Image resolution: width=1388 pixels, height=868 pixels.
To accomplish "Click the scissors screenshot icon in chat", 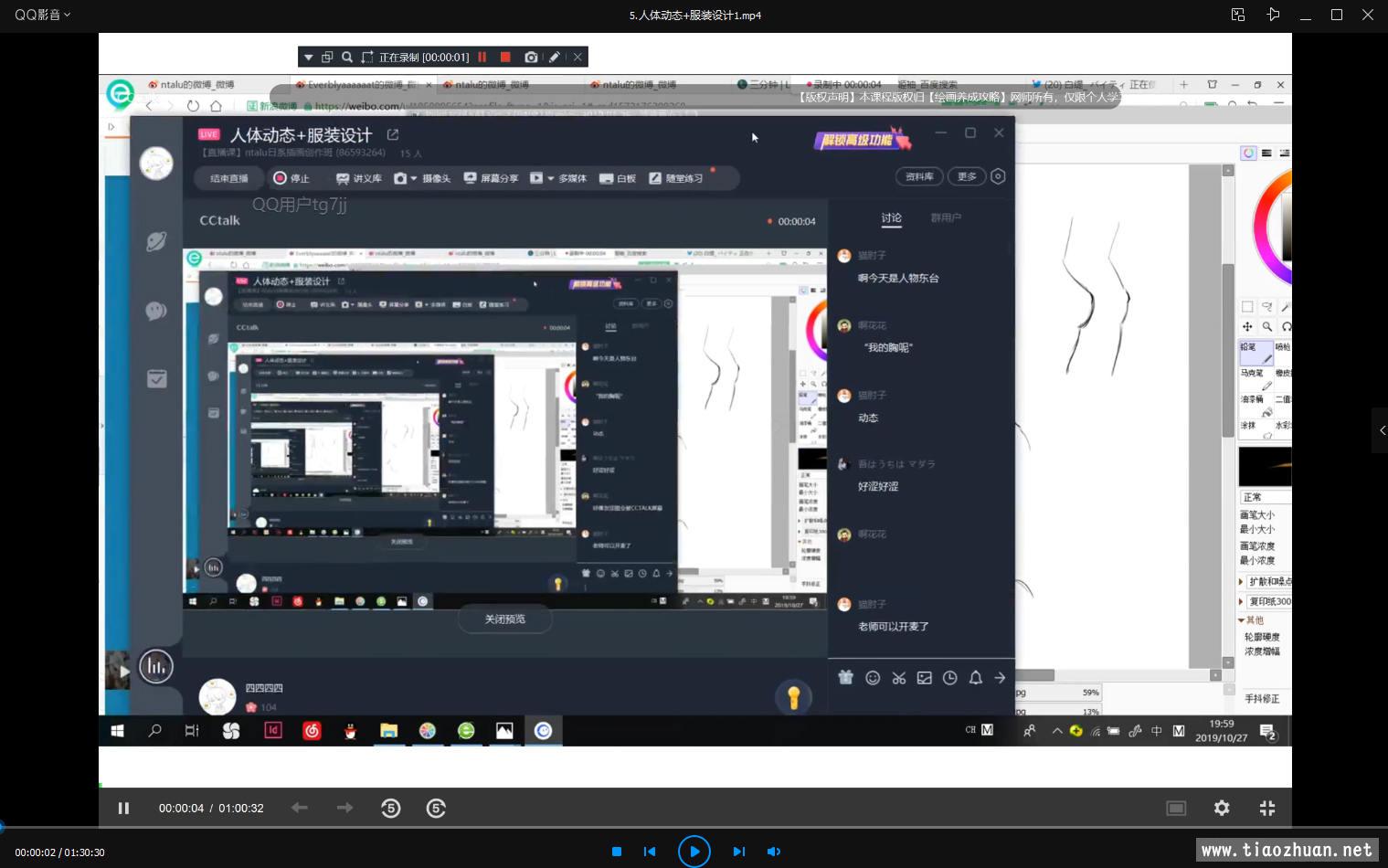I will pos(899,678).
